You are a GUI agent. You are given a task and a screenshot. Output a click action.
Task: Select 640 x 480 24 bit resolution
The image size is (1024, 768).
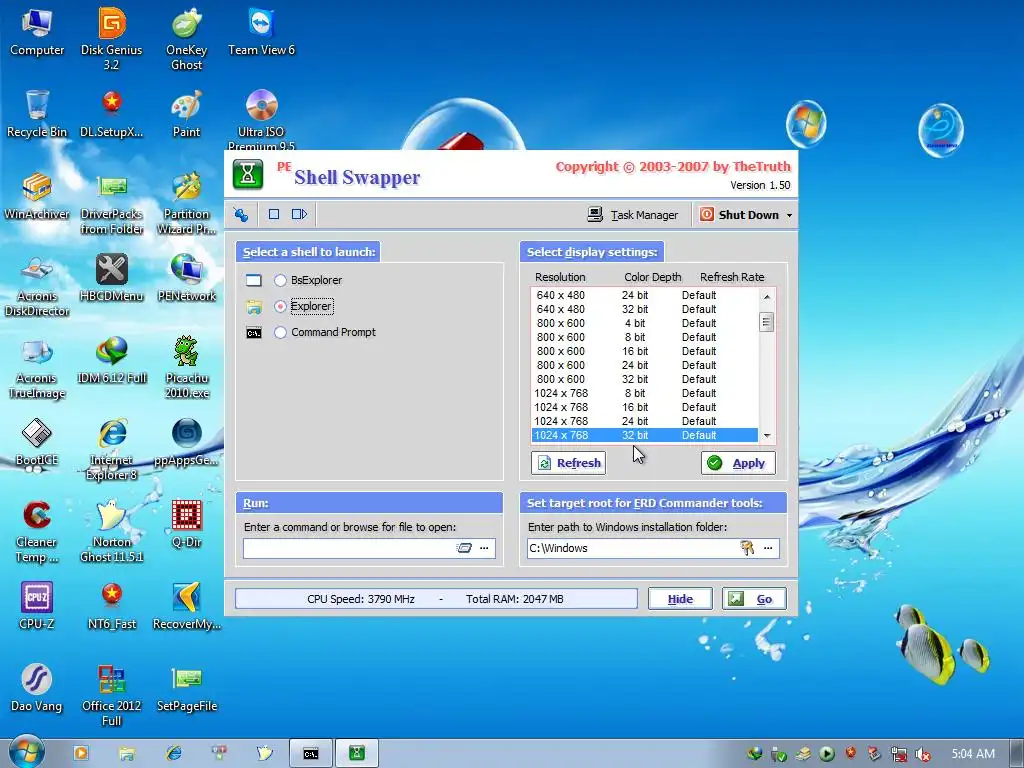[645, 295]
